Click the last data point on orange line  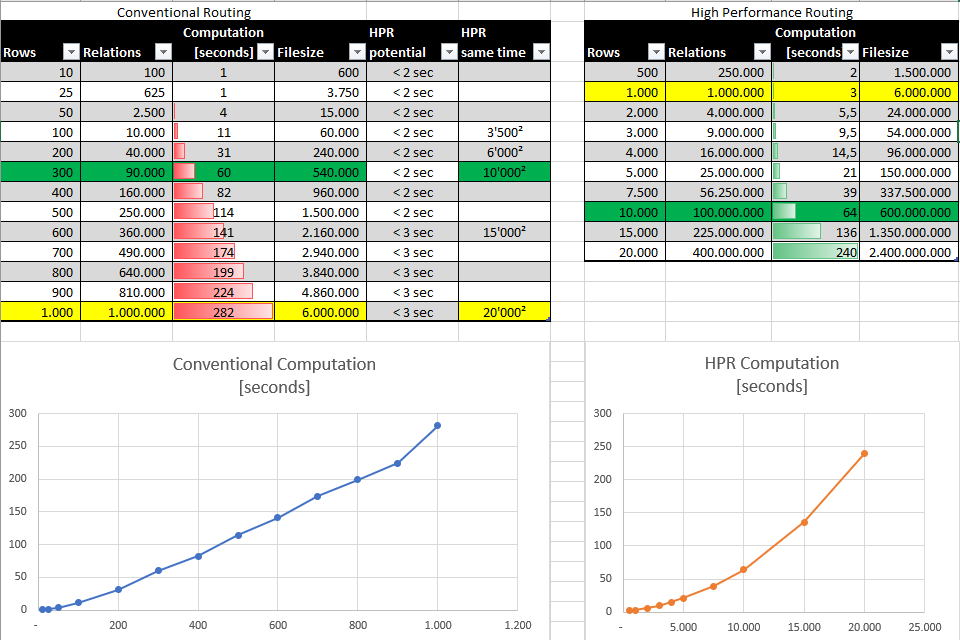[x=864, y=453]
